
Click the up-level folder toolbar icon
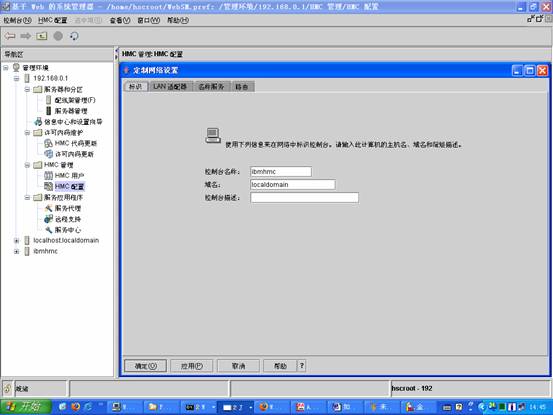pos(42,36)
